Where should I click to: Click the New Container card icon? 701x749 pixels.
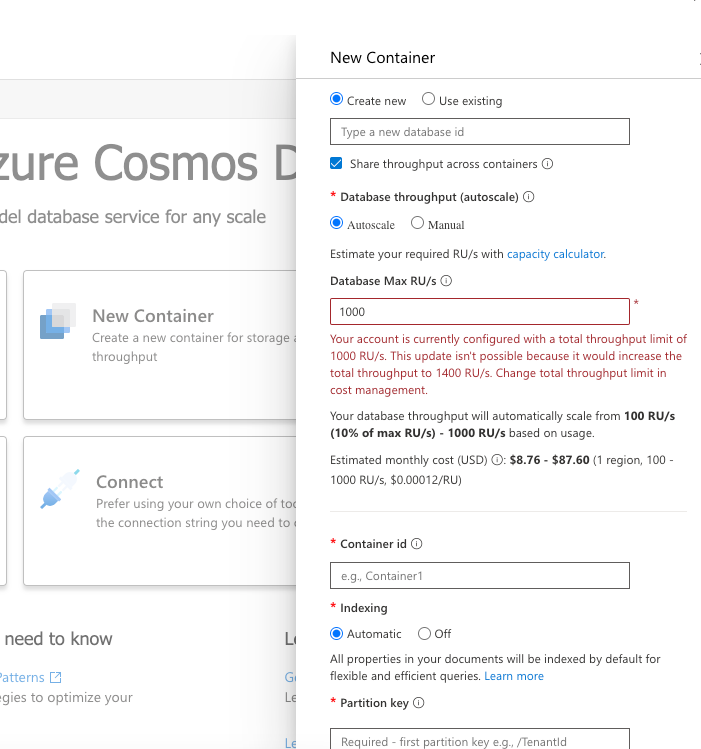pos(58,321)
